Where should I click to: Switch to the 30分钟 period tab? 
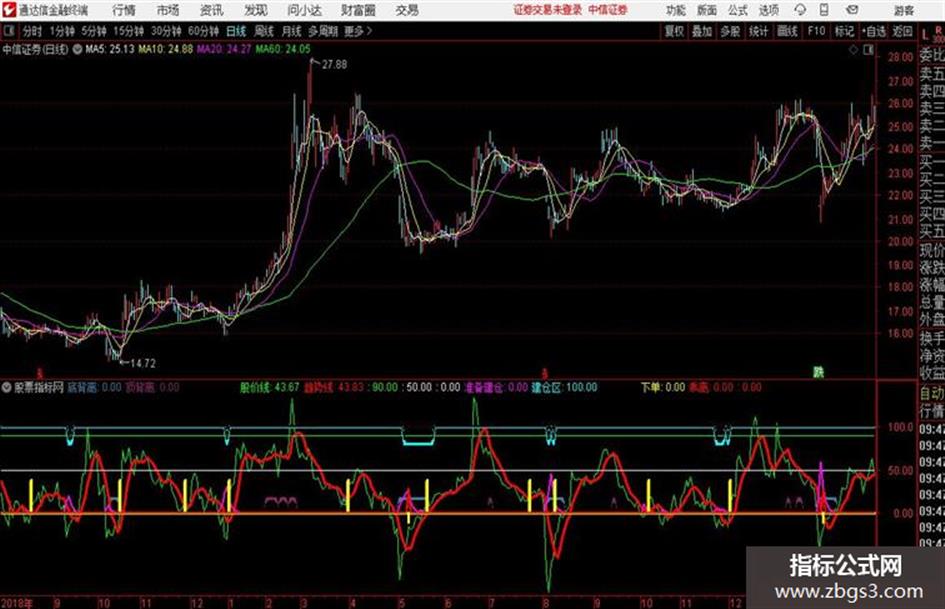coord(166,31)
